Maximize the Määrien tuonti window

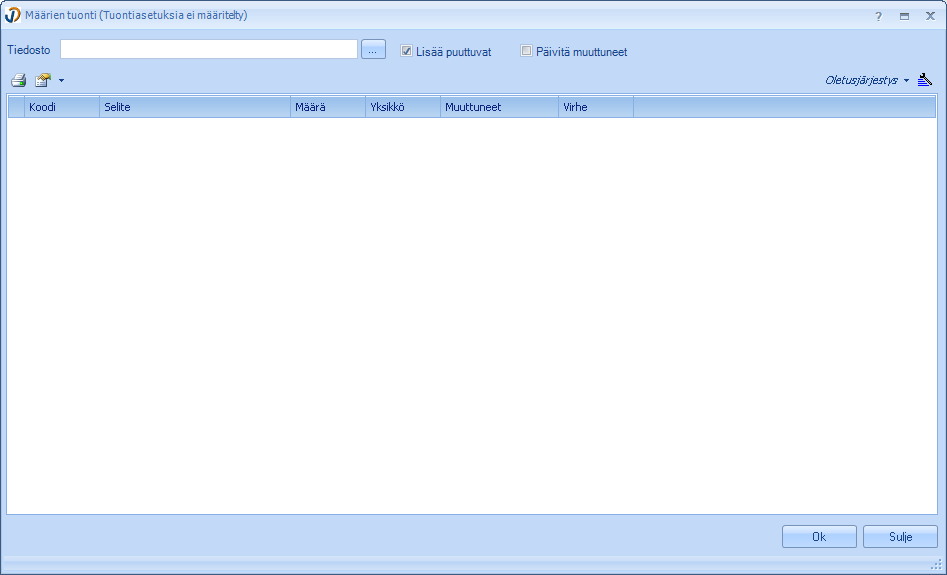[x=904, y=16]
